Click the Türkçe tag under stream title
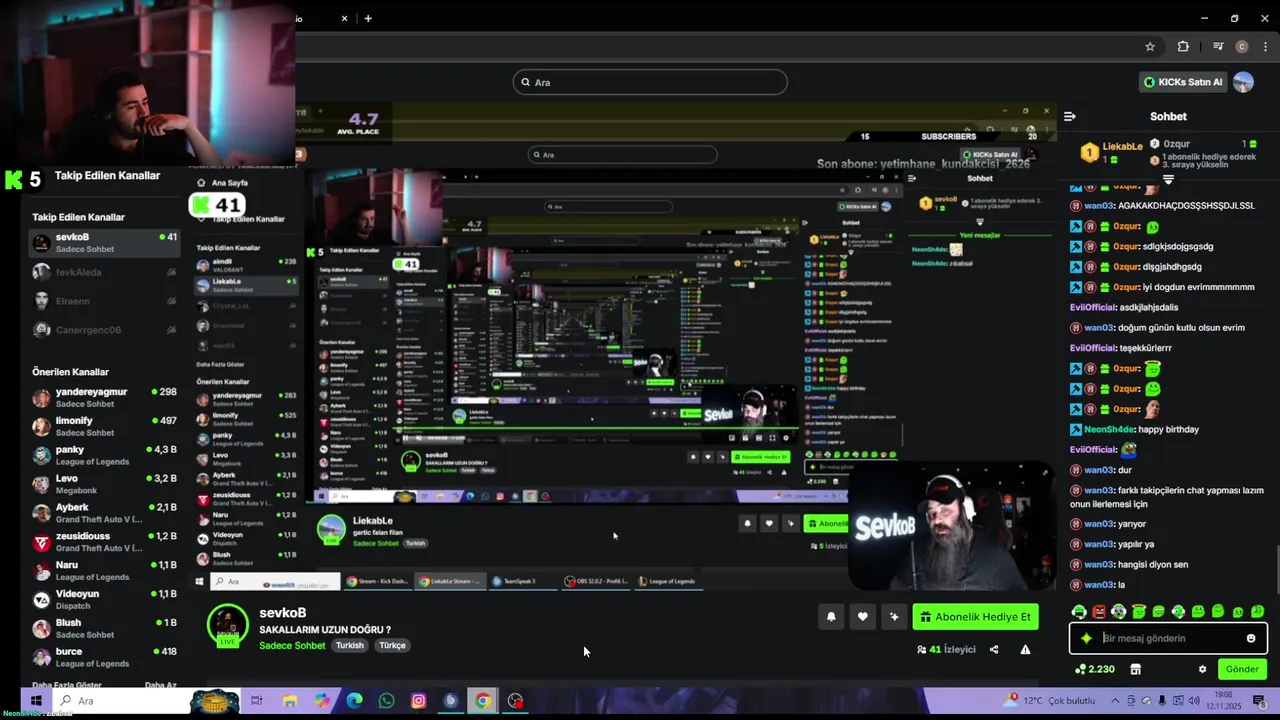 point(392,645)
